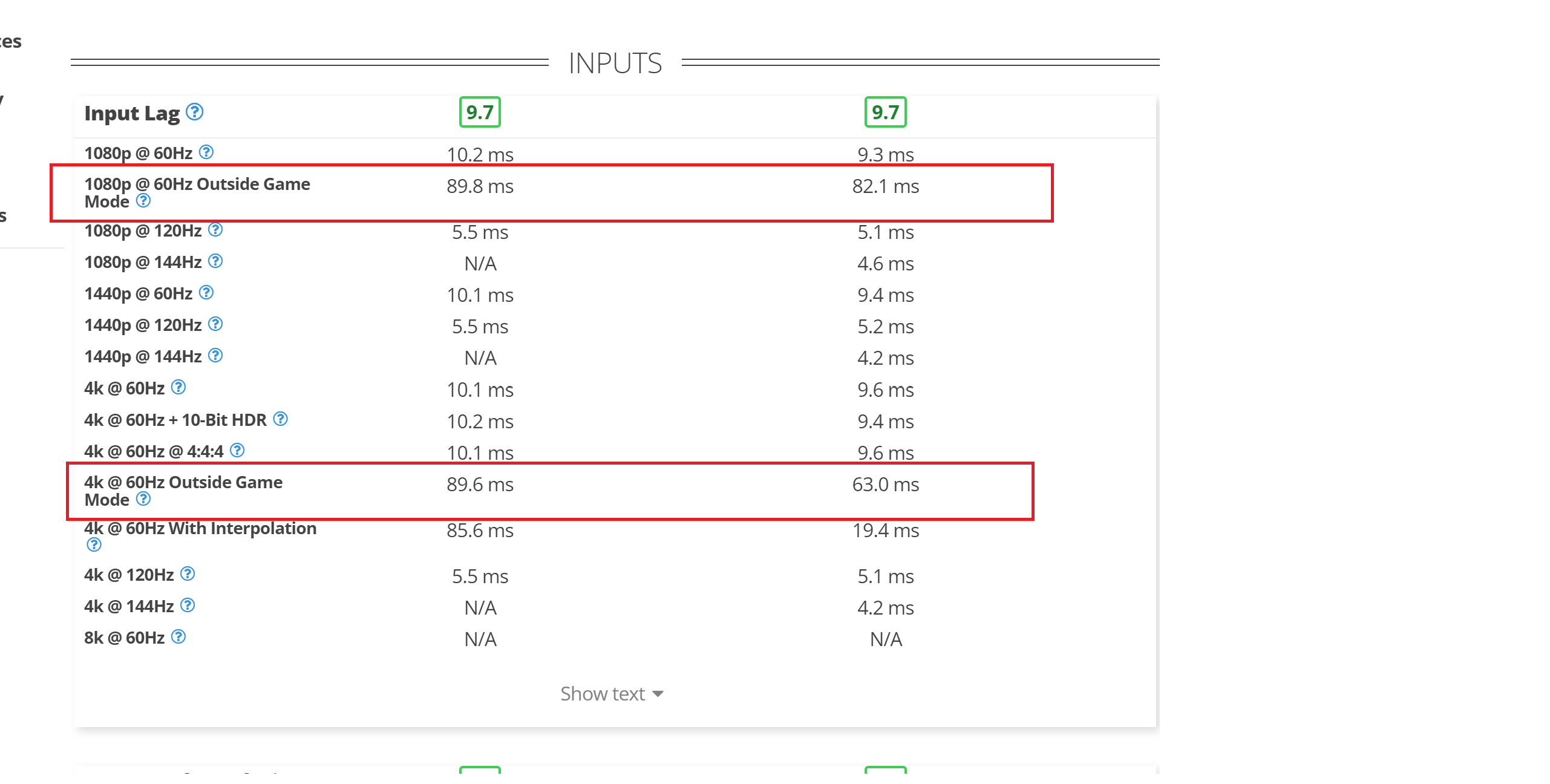Click help icon for 4k @ 120Hz
This screenshot has width=1550, height=784.
[x=188, y=573]
